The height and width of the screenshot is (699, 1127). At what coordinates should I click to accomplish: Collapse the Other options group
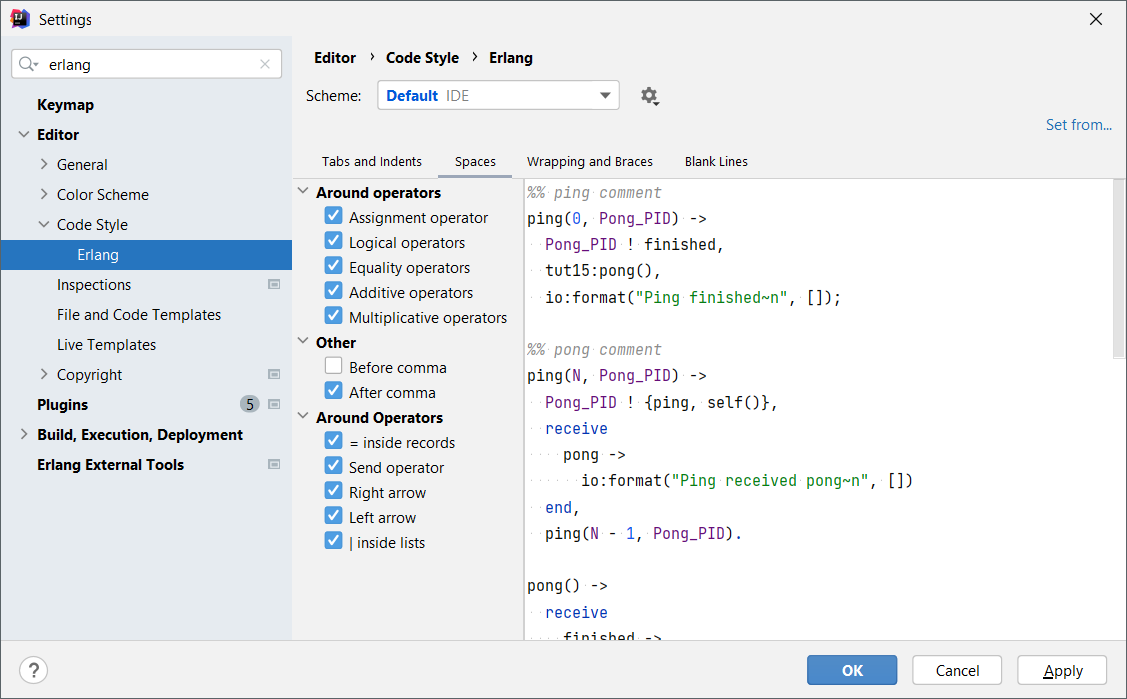click(303, 342)
